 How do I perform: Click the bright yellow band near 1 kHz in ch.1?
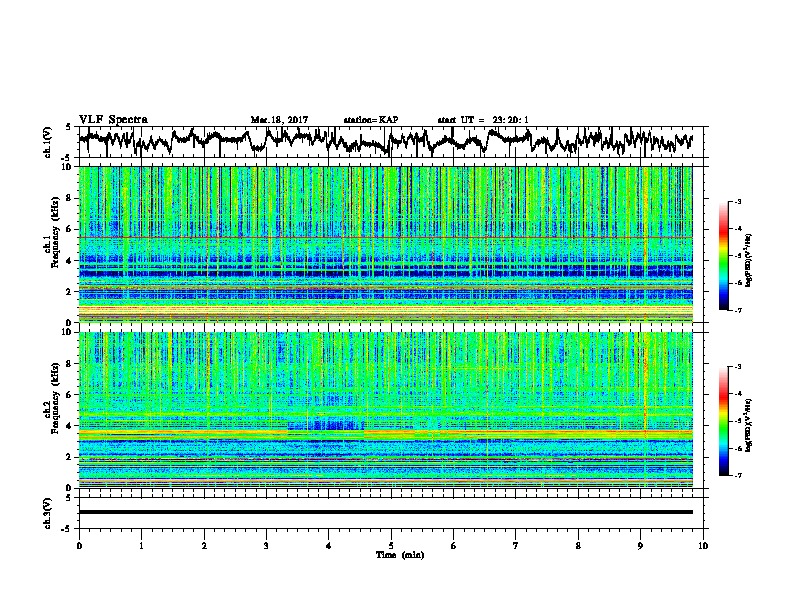click(386, 309)
